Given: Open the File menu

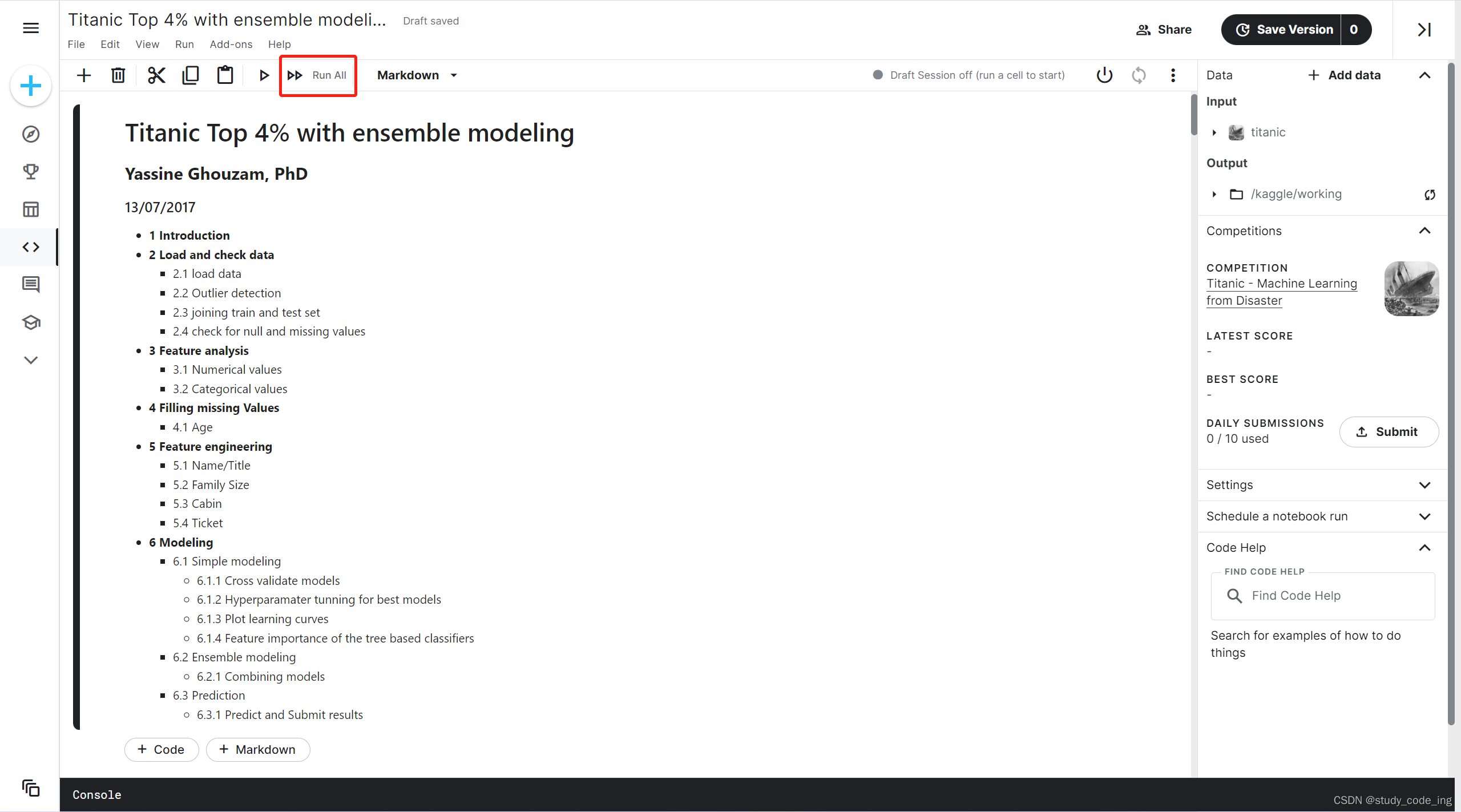Looking at the screenshot, I should 76,45.
